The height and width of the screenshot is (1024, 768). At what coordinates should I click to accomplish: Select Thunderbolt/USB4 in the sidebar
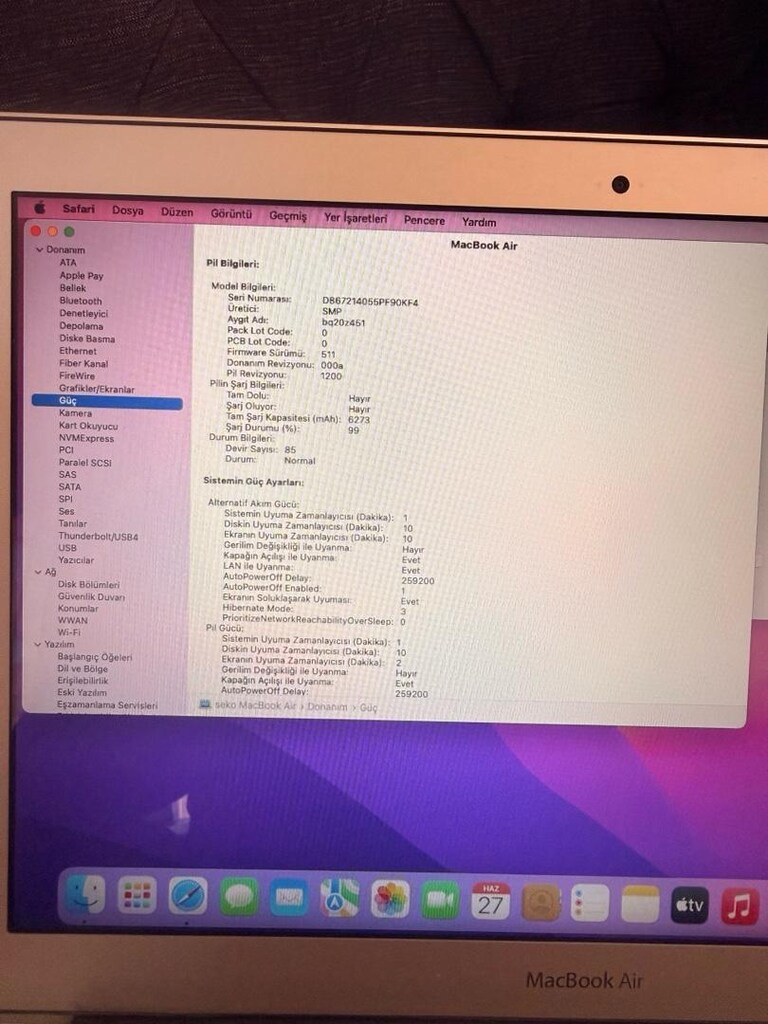[99, 537]
